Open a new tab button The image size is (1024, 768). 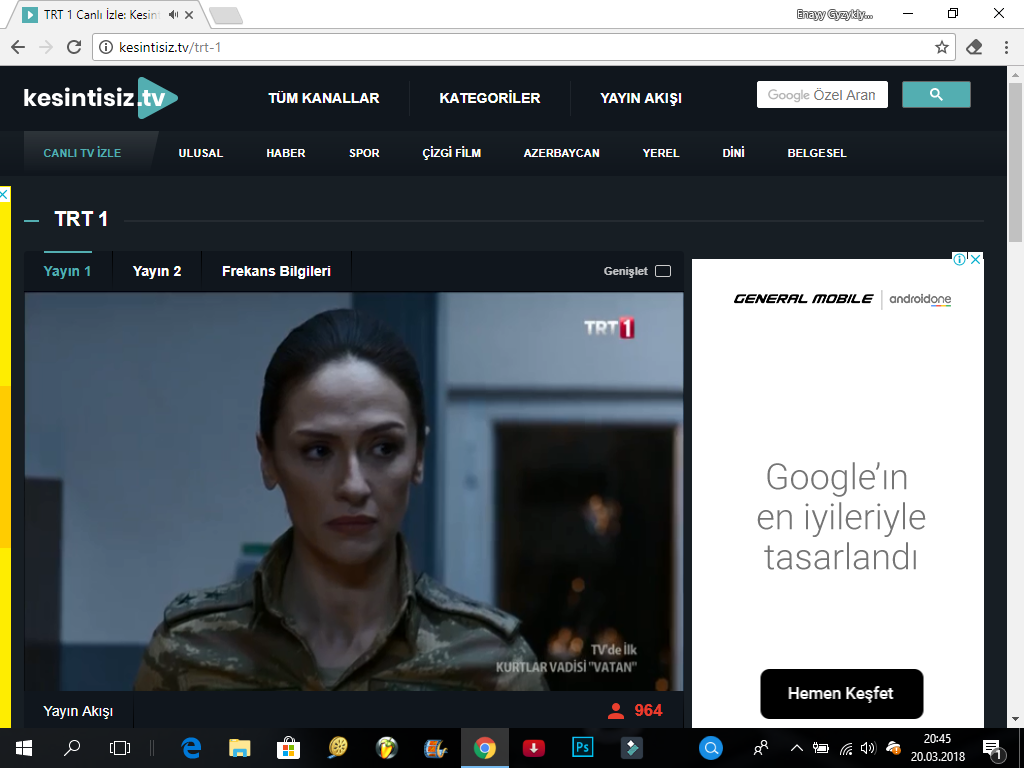tap(226, 16)
